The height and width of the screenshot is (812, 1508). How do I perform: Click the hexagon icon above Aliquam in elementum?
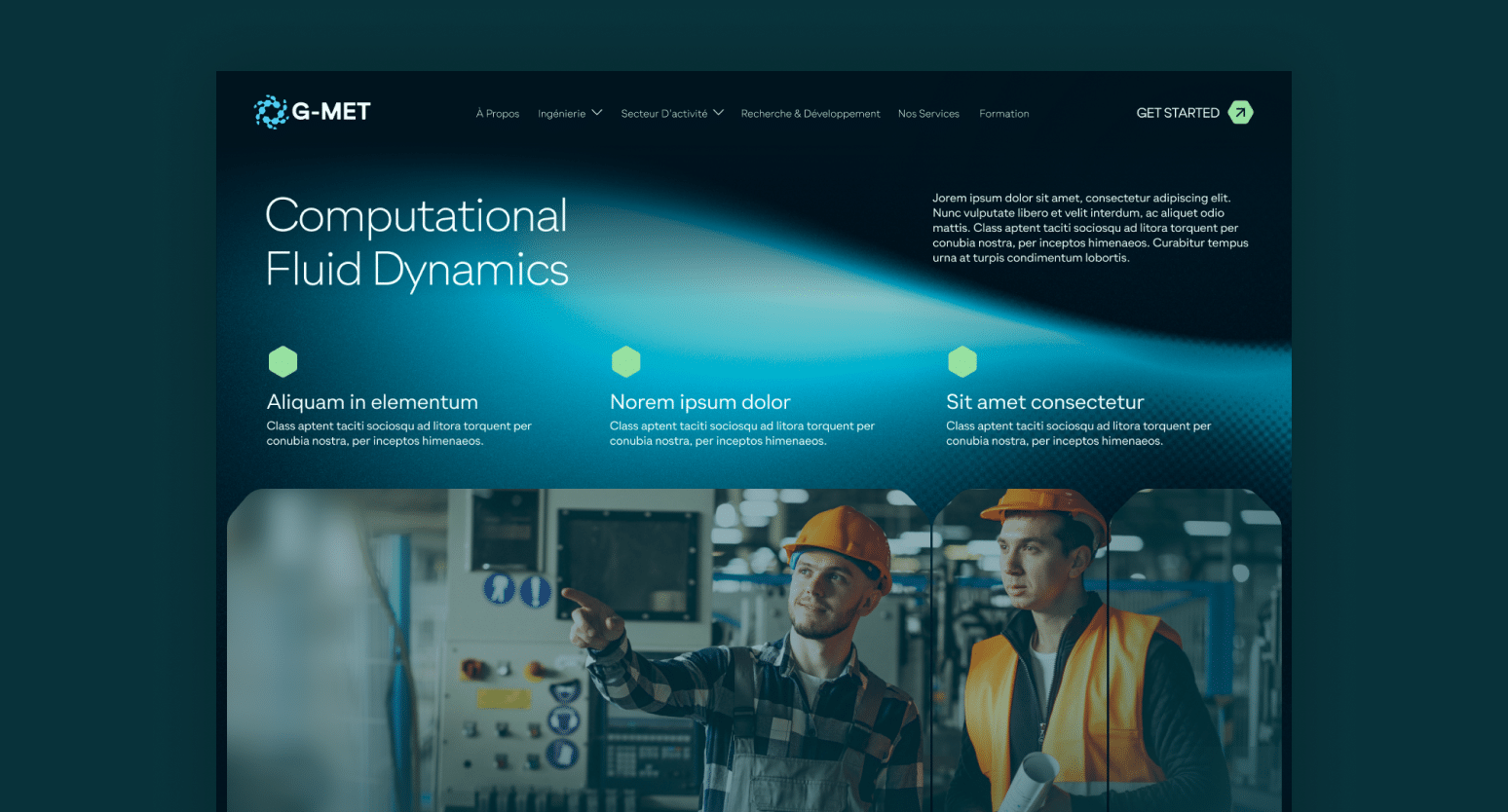(283, 361)
